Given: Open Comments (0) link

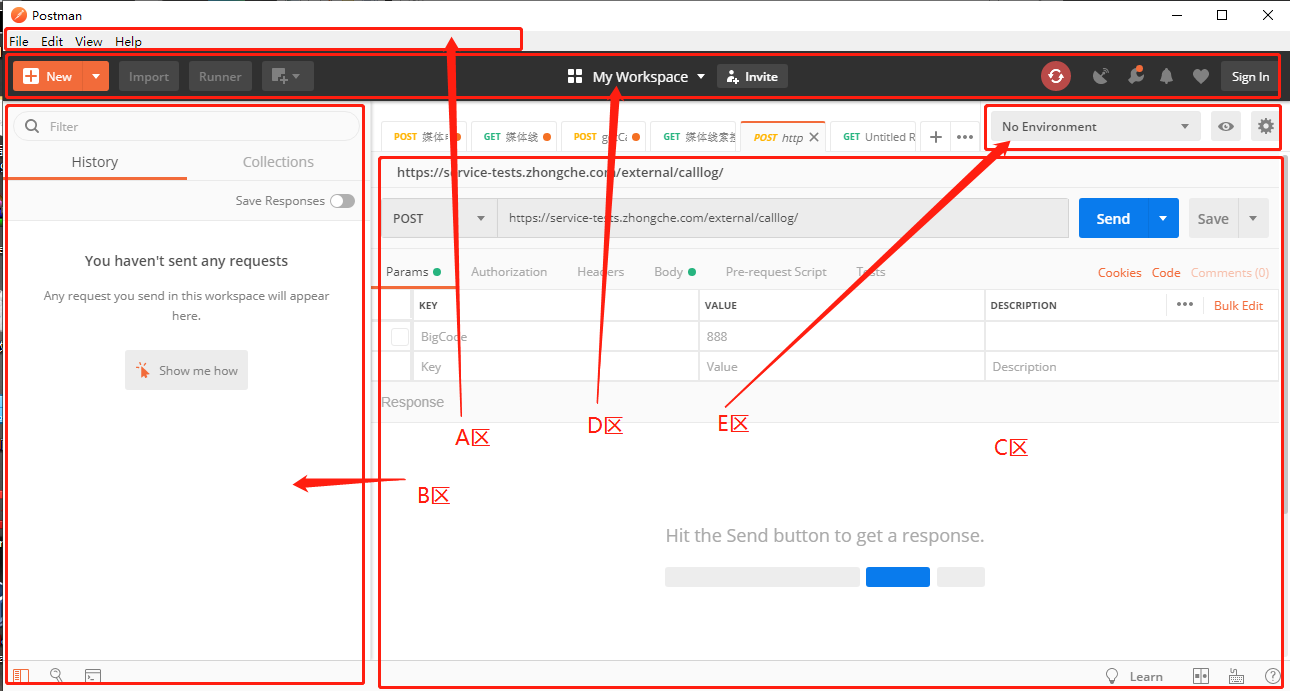Looking at the screenshot, I should point(1230,272).
